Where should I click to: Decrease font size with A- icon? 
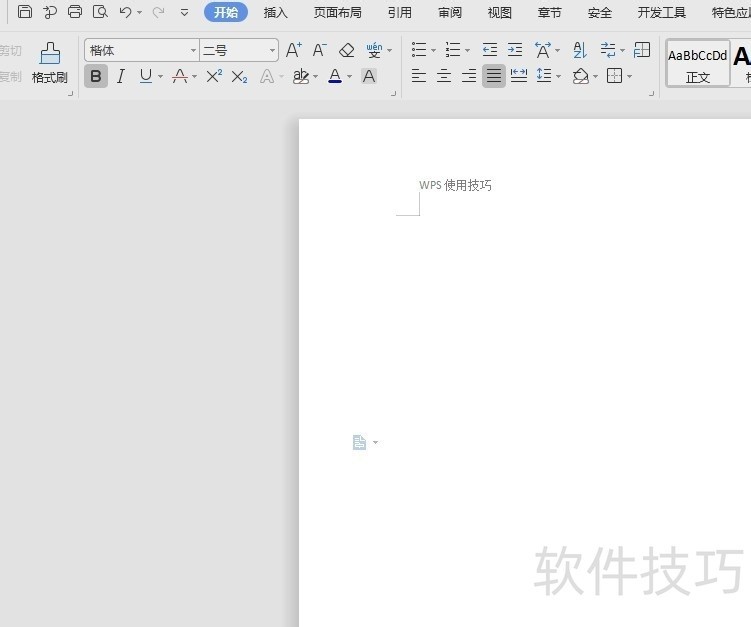(x=319, y=50)
